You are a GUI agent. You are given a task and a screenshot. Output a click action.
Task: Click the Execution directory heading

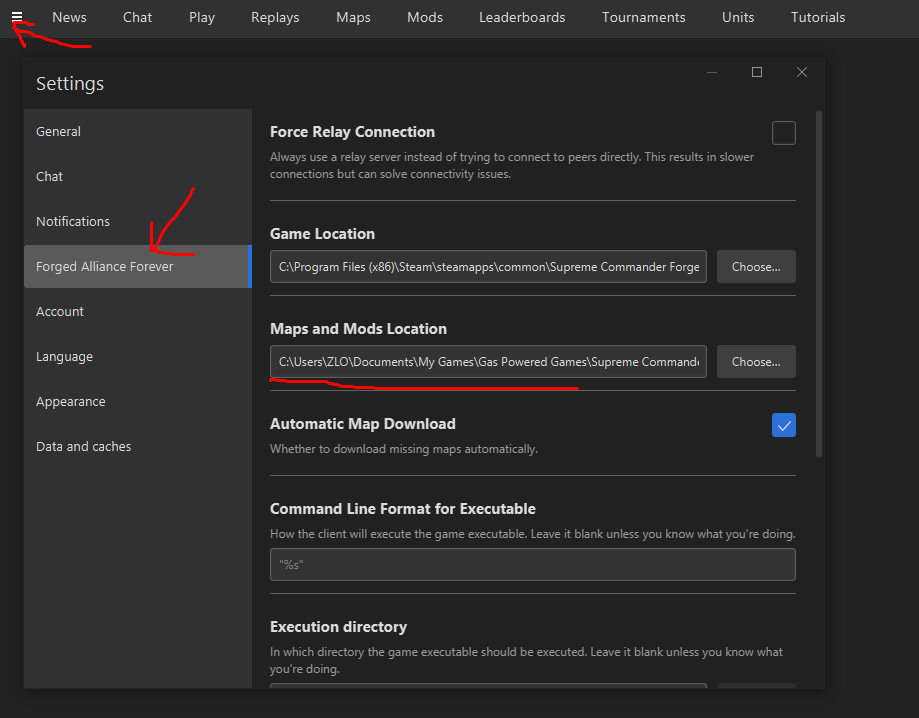[338, 627]
